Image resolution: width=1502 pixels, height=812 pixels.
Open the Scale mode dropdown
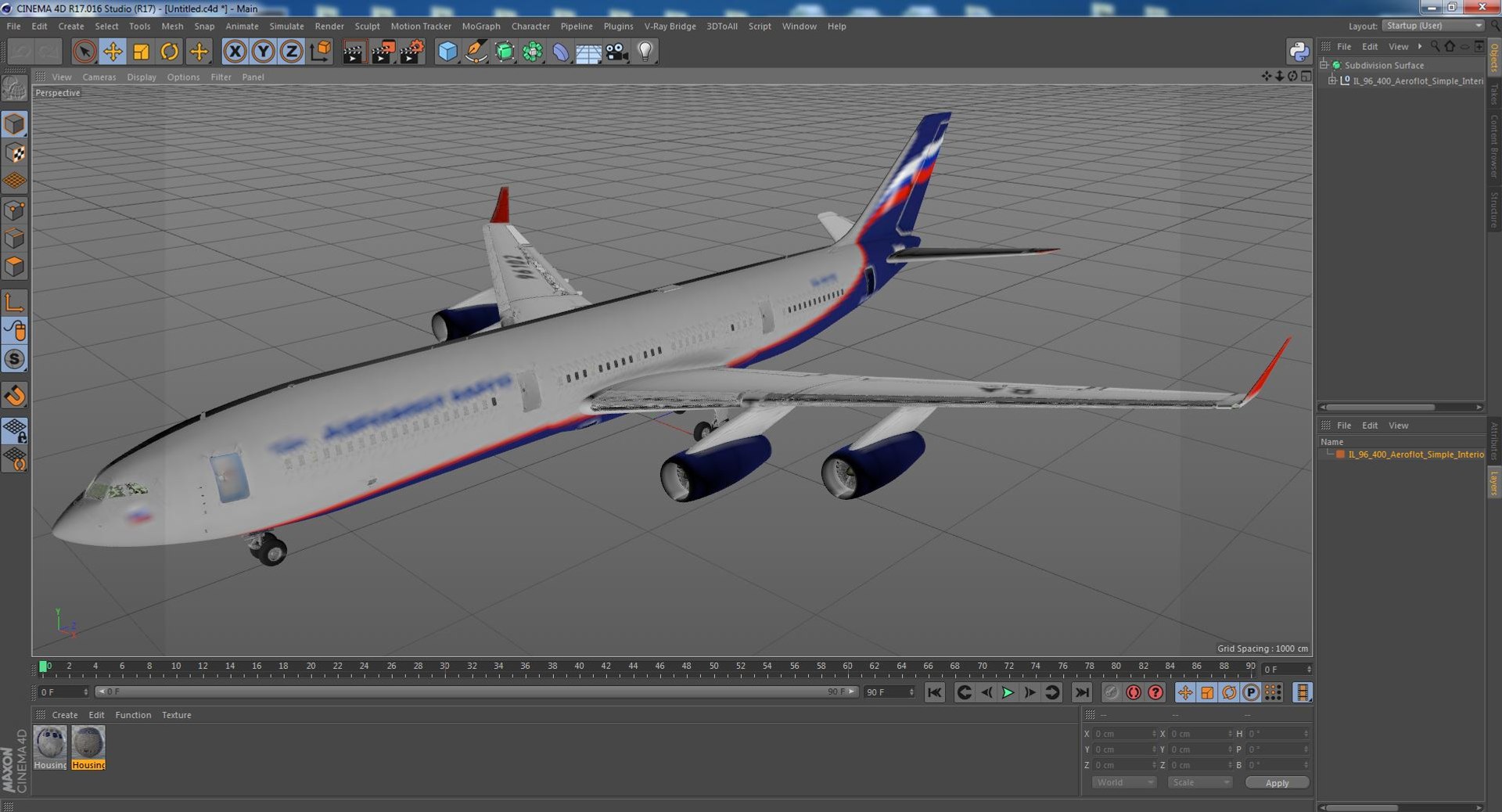pos(1199,782)
